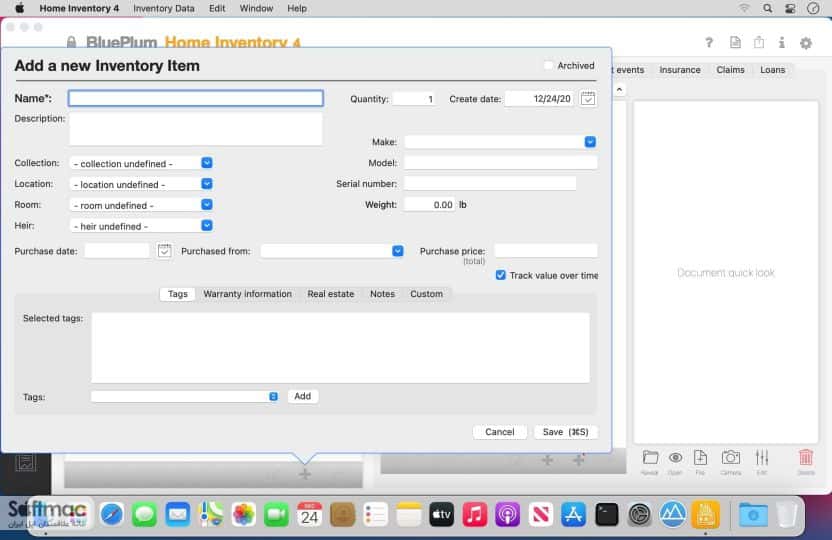Switch to the Notes tab
Screen dimensions: 832x540
(382, 294)
